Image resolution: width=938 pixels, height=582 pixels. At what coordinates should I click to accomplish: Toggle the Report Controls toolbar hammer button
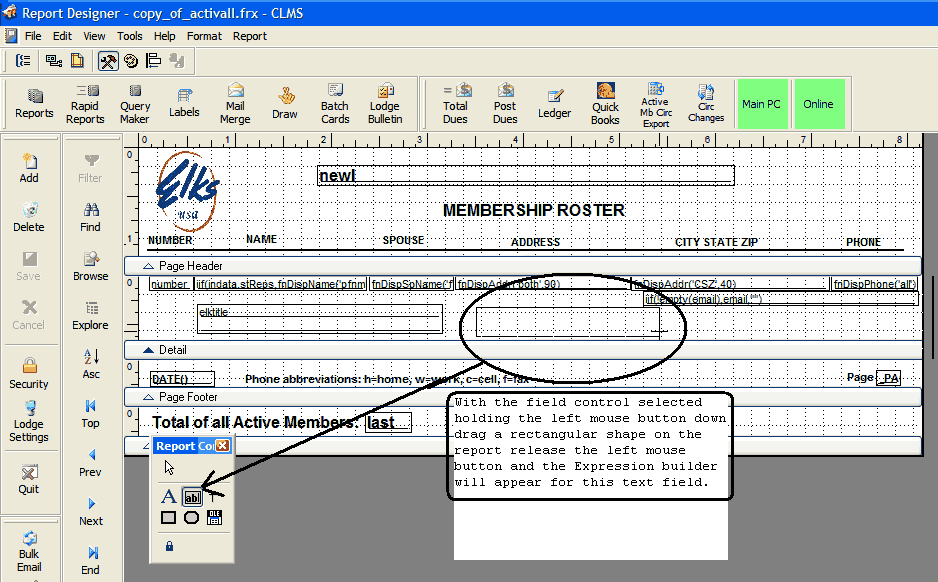click(x=108, y=61)
